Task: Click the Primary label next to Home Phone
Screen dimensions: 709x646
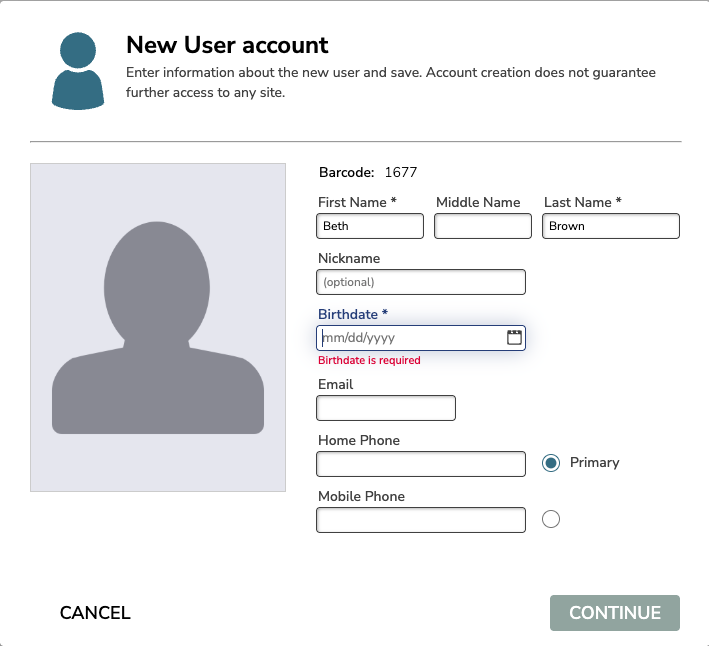Action: [x=594, y=462]
